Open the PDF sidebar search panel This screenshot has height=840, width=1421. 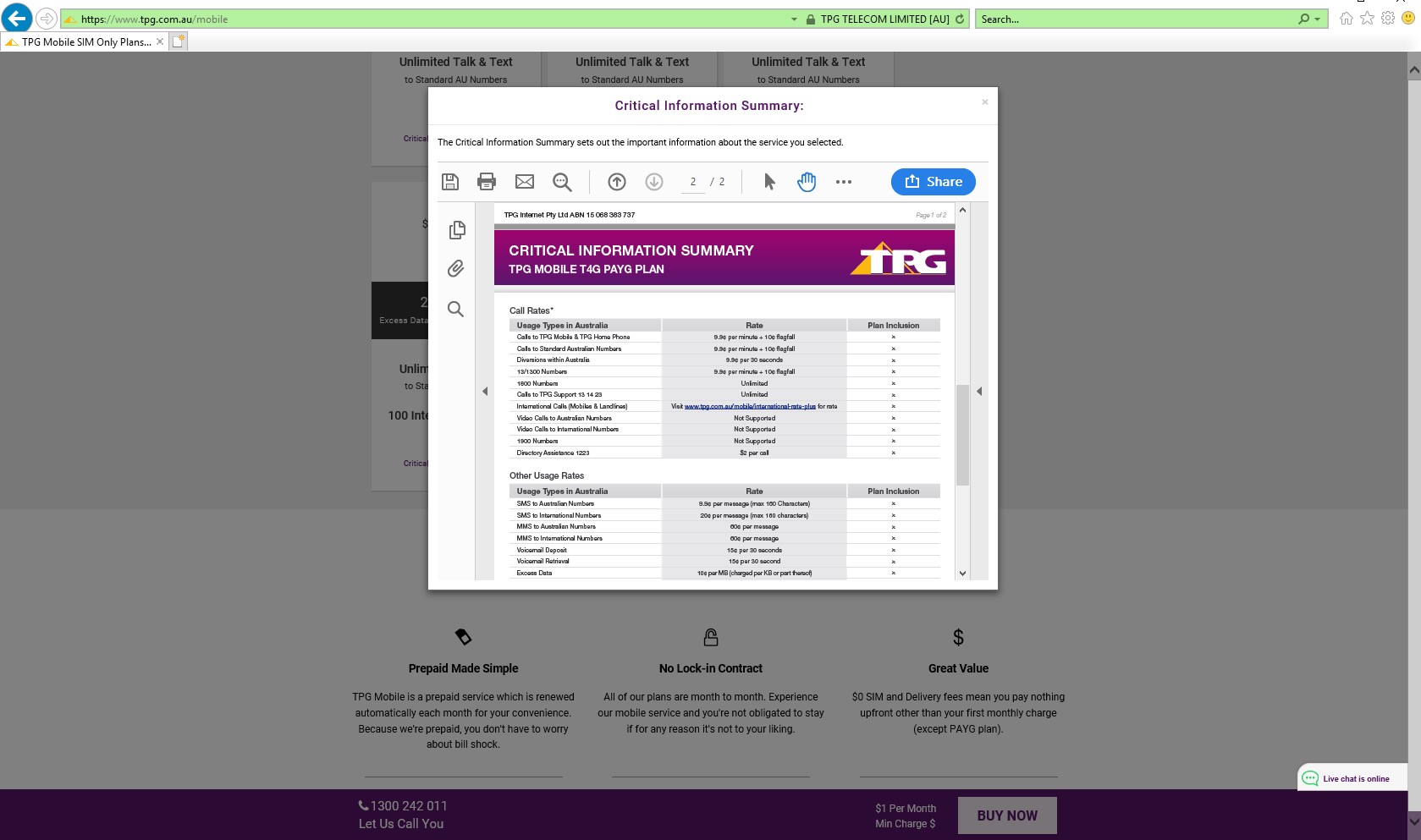(455, 309)
